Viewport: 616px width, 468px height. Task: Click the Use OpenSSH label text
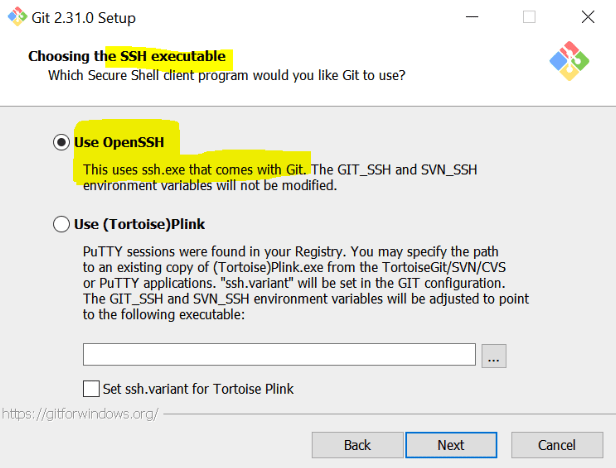coord(119,142)
